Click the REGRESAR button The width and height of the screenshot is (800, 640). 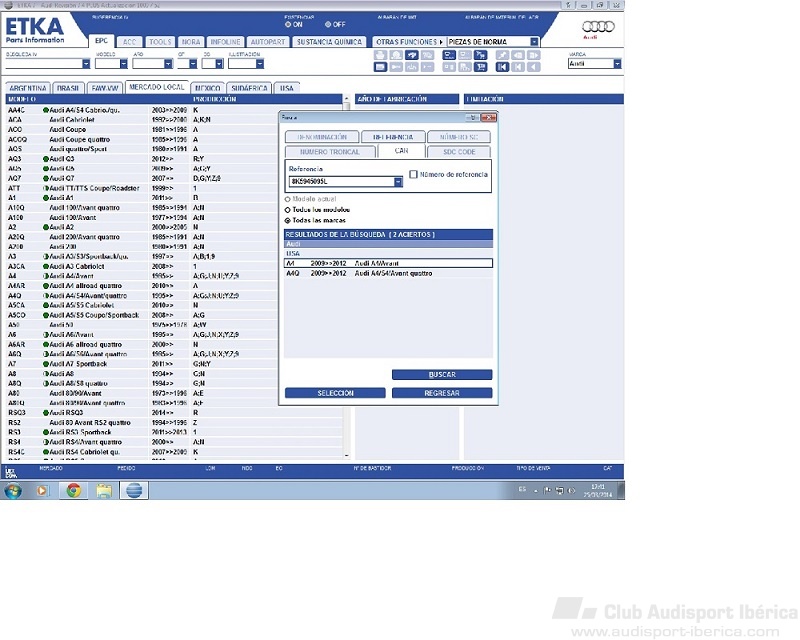click(442, 393)
